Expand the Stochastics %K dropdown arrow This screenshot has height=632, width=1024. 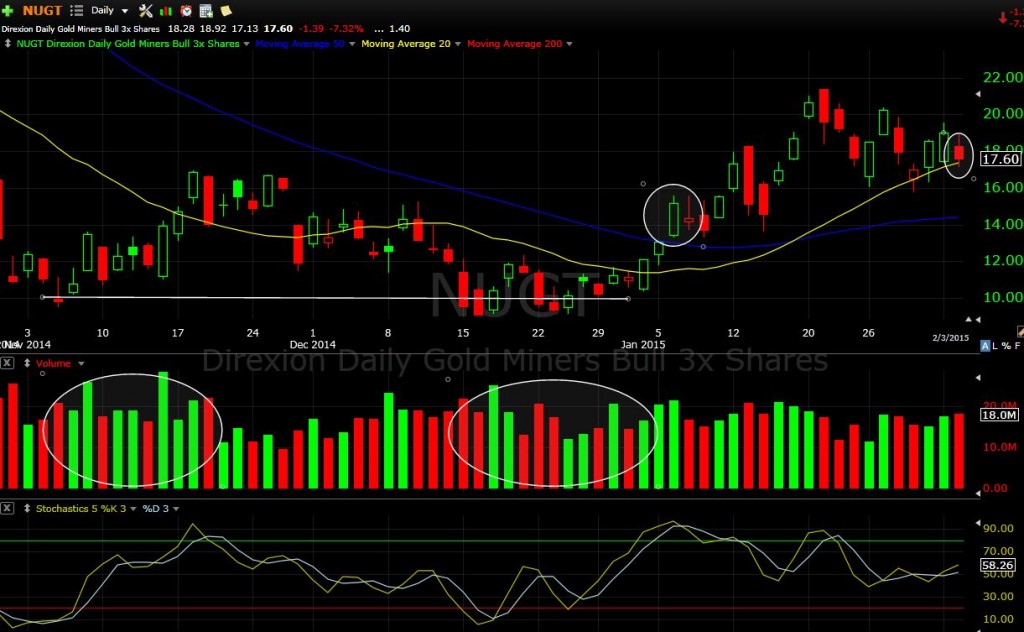(x=134, y=509)
